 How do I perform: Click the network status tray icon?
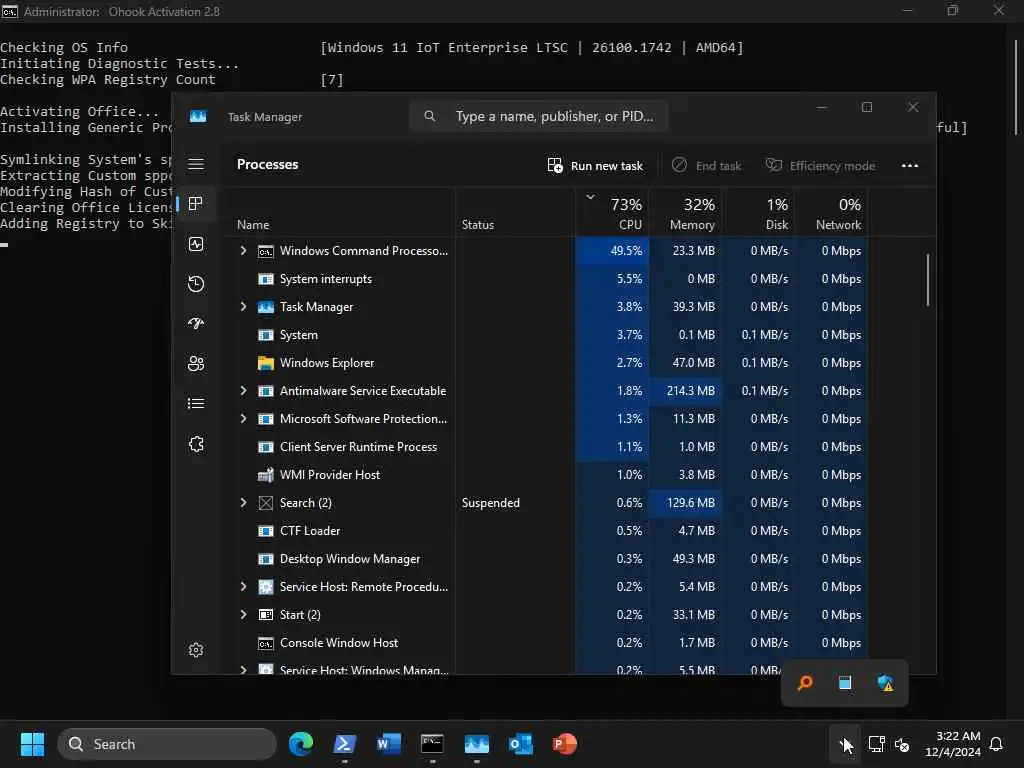tap(876, 744)
